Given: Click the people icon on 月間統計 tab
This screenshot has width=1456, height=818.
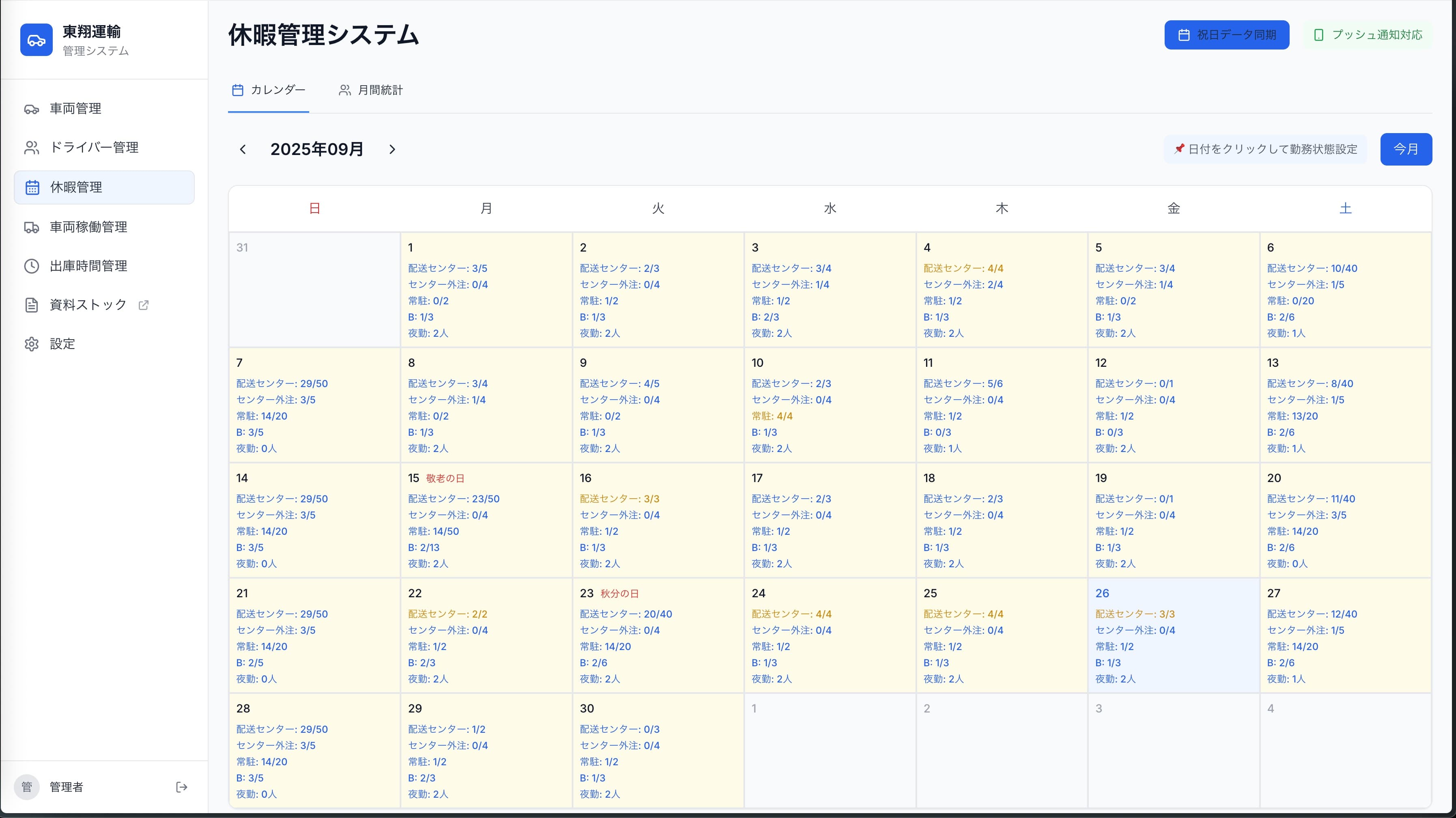Looking at the screenshot, I should coord(345,90).
